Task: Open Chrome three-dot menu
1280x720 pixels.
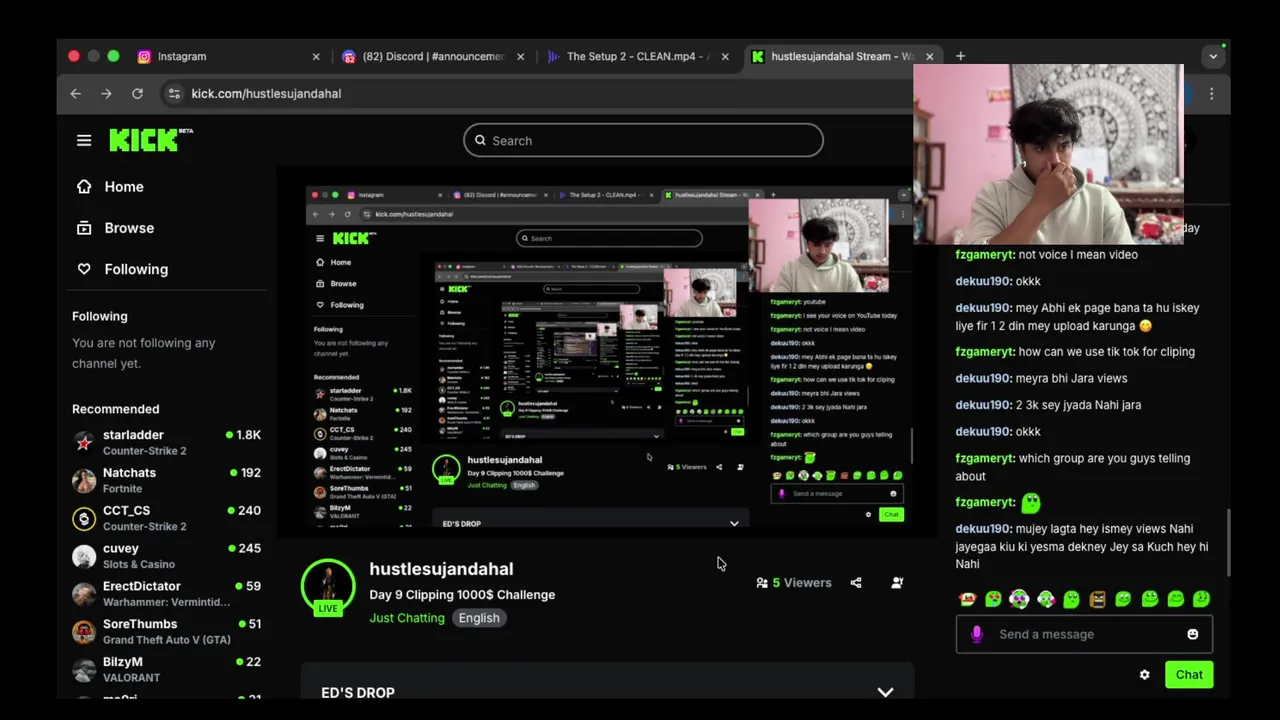Action: coord(1211,93)
